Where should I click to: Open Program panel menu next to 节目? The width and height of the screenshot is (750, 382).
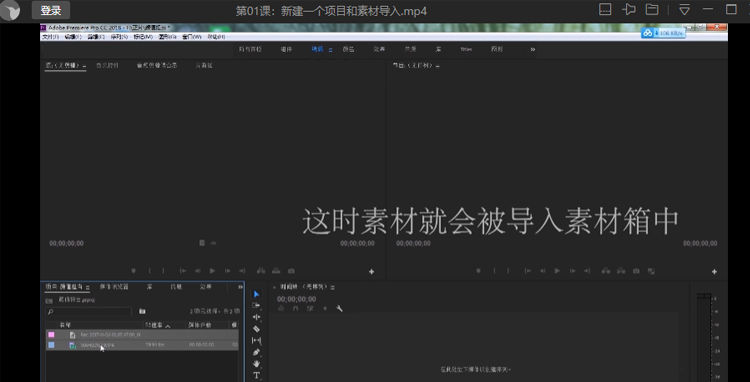click(437, 66)
